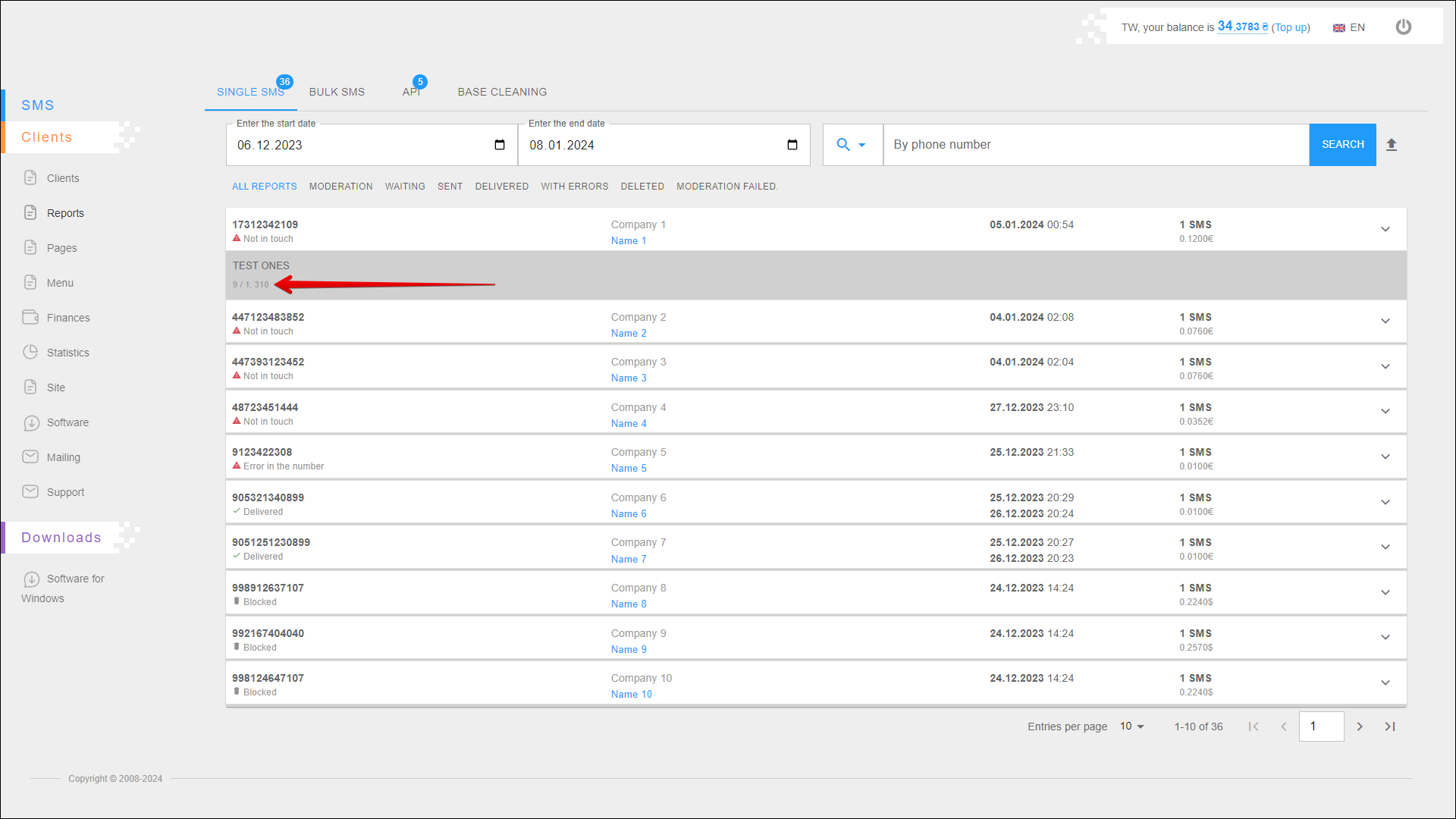
Task: Filter reports by DELIVERED status
Action: coord(501,187)
